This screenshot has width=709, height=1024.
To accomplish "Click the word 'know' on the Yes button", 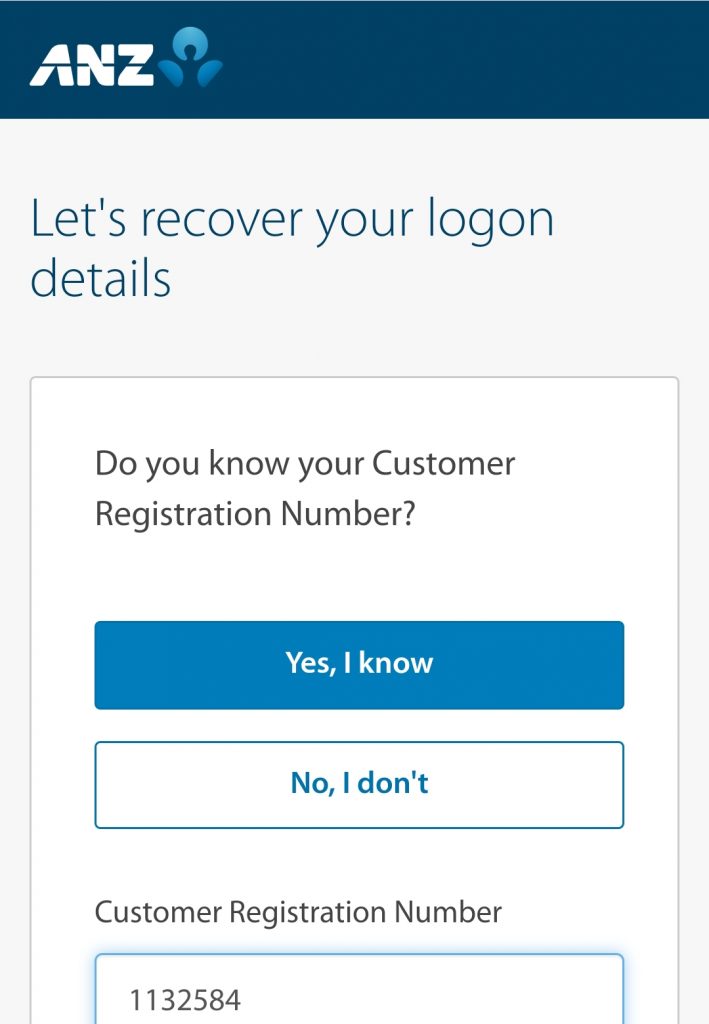I will (x=396, y=663).
